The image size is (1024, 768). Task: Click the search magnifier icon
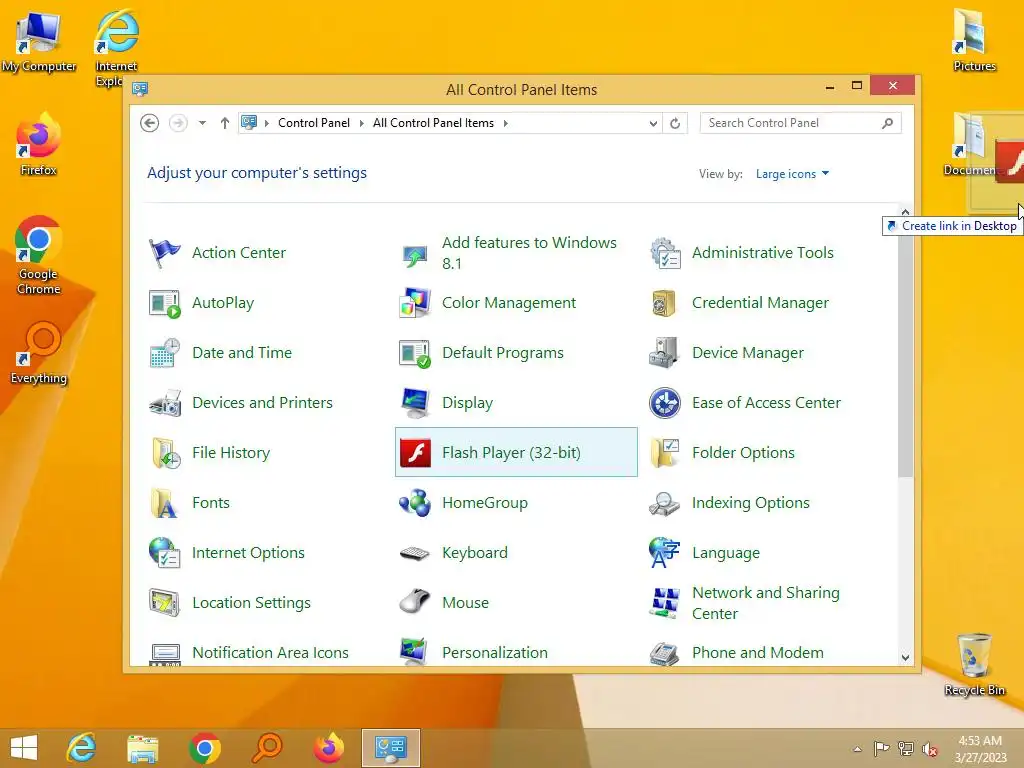click(x=888, y=123)
